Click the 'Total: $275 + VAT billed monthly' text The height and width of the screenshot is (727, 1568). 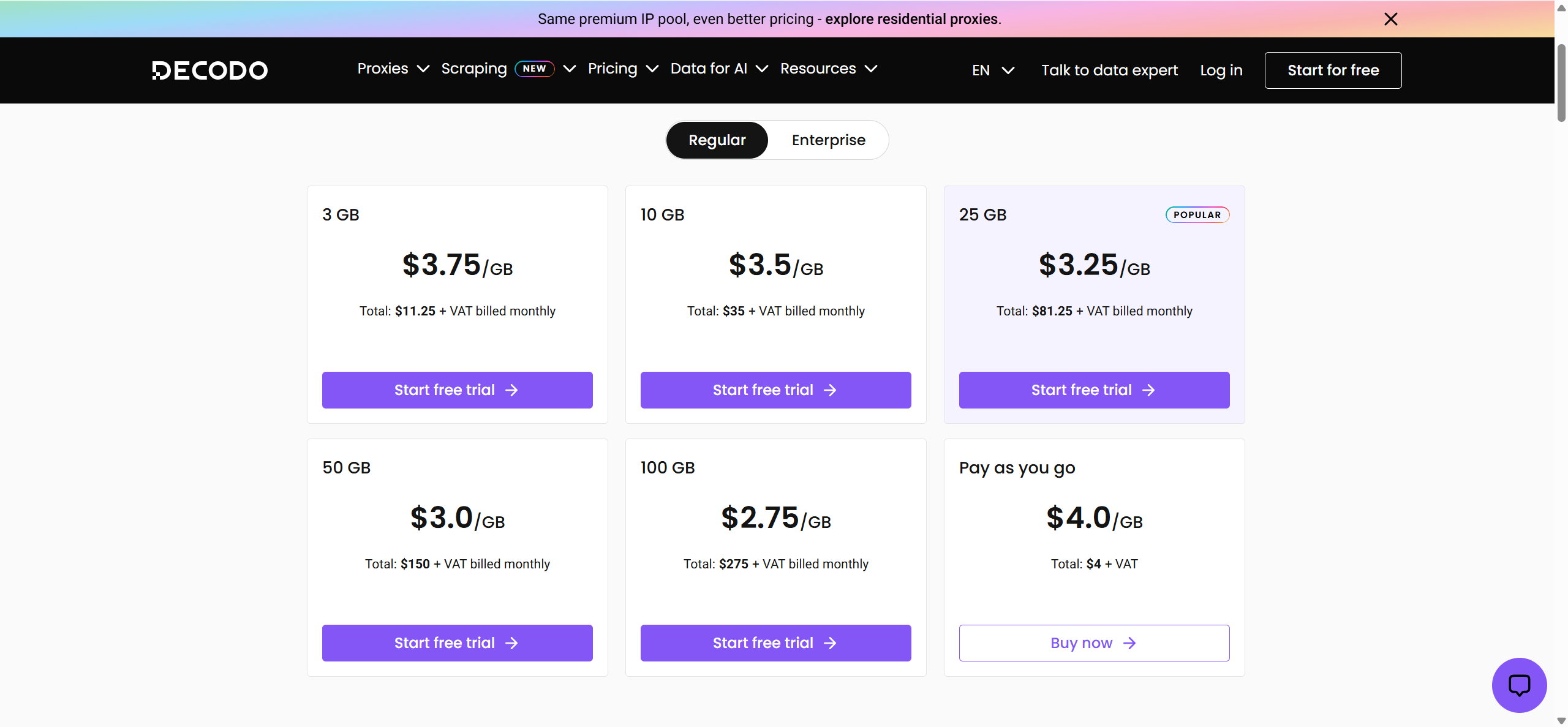coord(775,564)
